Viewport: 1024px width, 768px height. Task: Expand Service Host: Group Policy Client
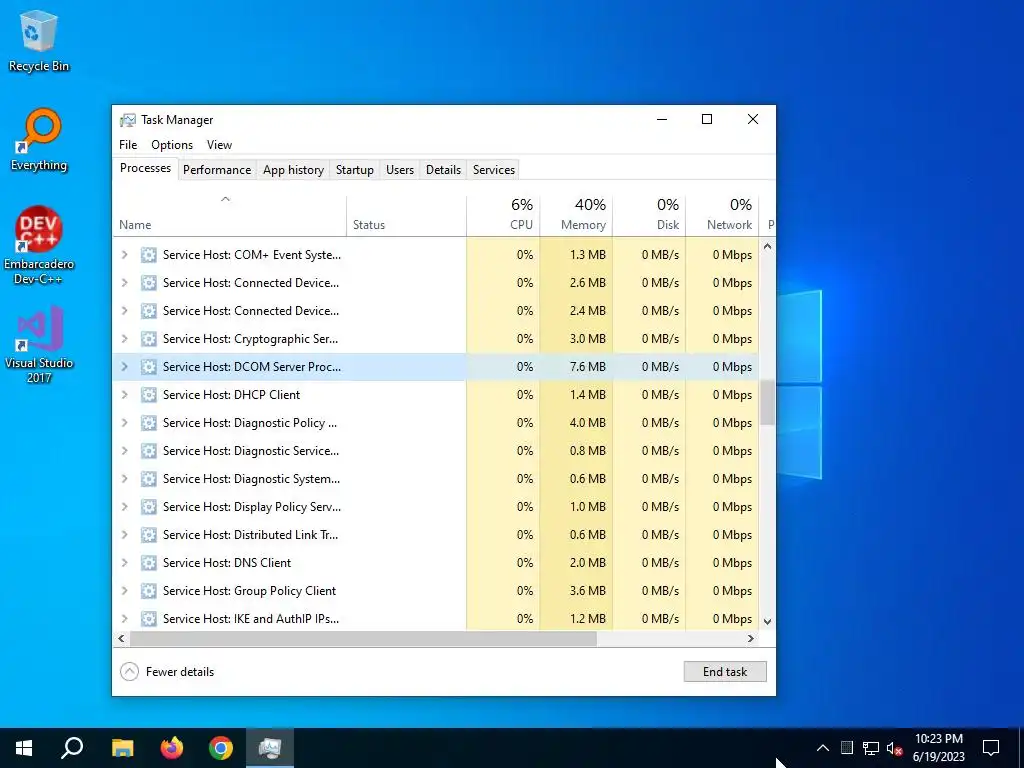(x=124, y=590)
